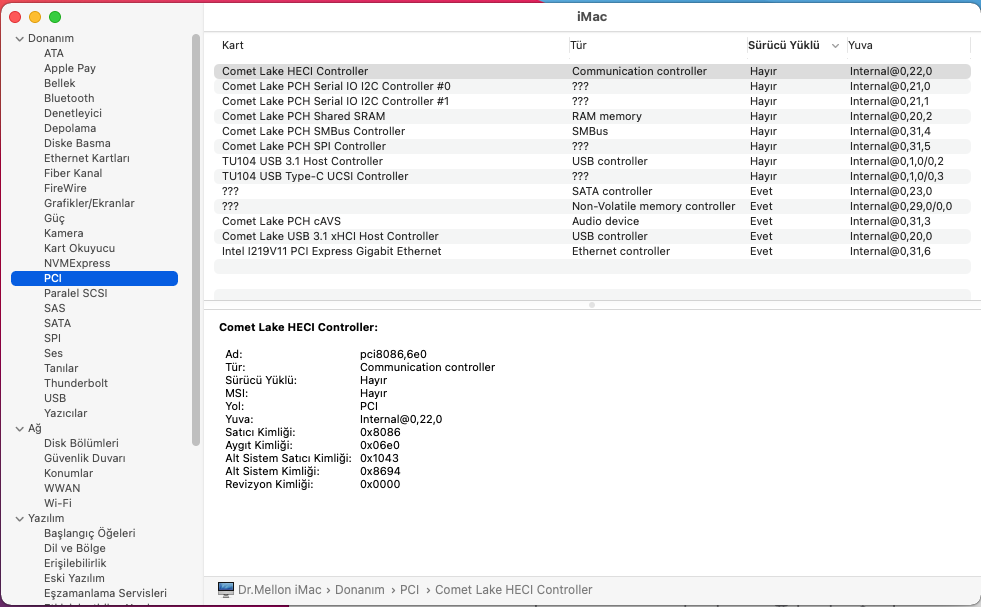Click the green zoom window button

coord(55,17)
